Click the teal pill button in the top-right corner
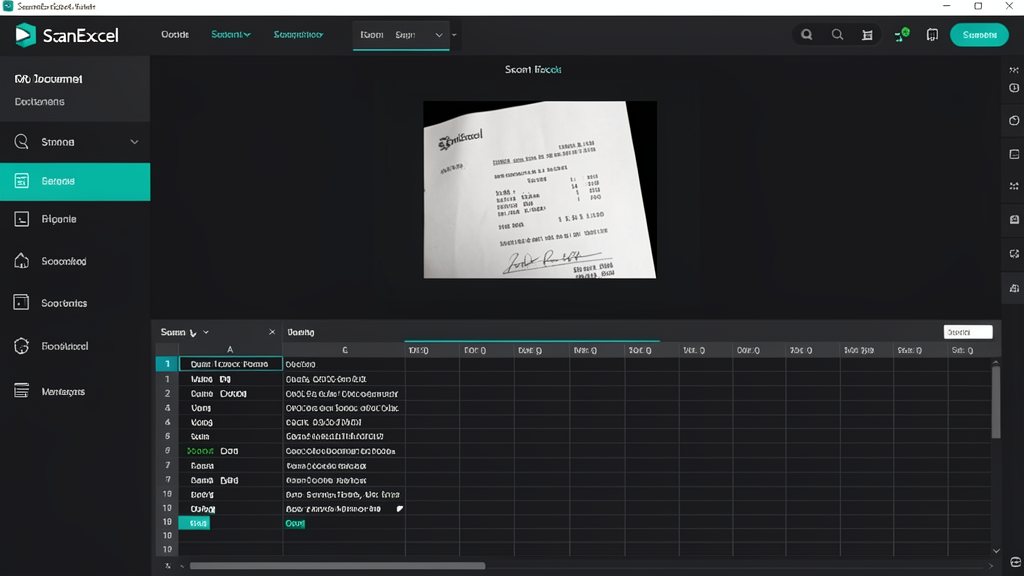Image resolution: width=1024 pixels, height=576 pixels. 979,35
